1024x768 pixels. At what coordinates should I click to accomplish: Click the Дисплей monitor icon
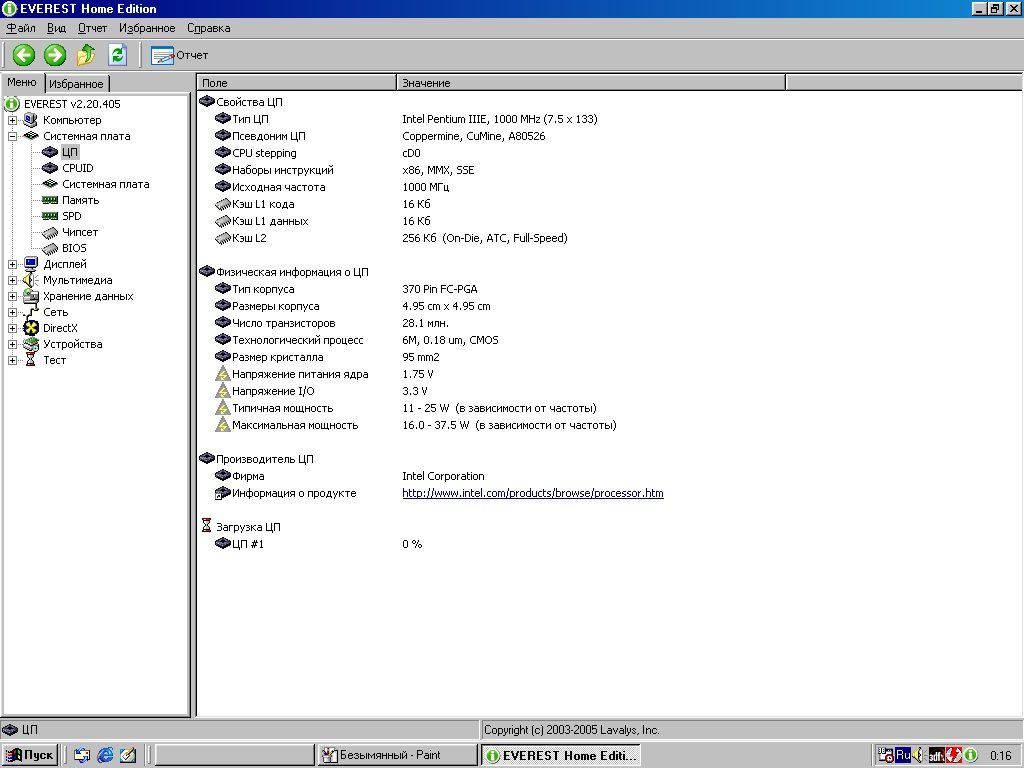click(x=31, y=264)
